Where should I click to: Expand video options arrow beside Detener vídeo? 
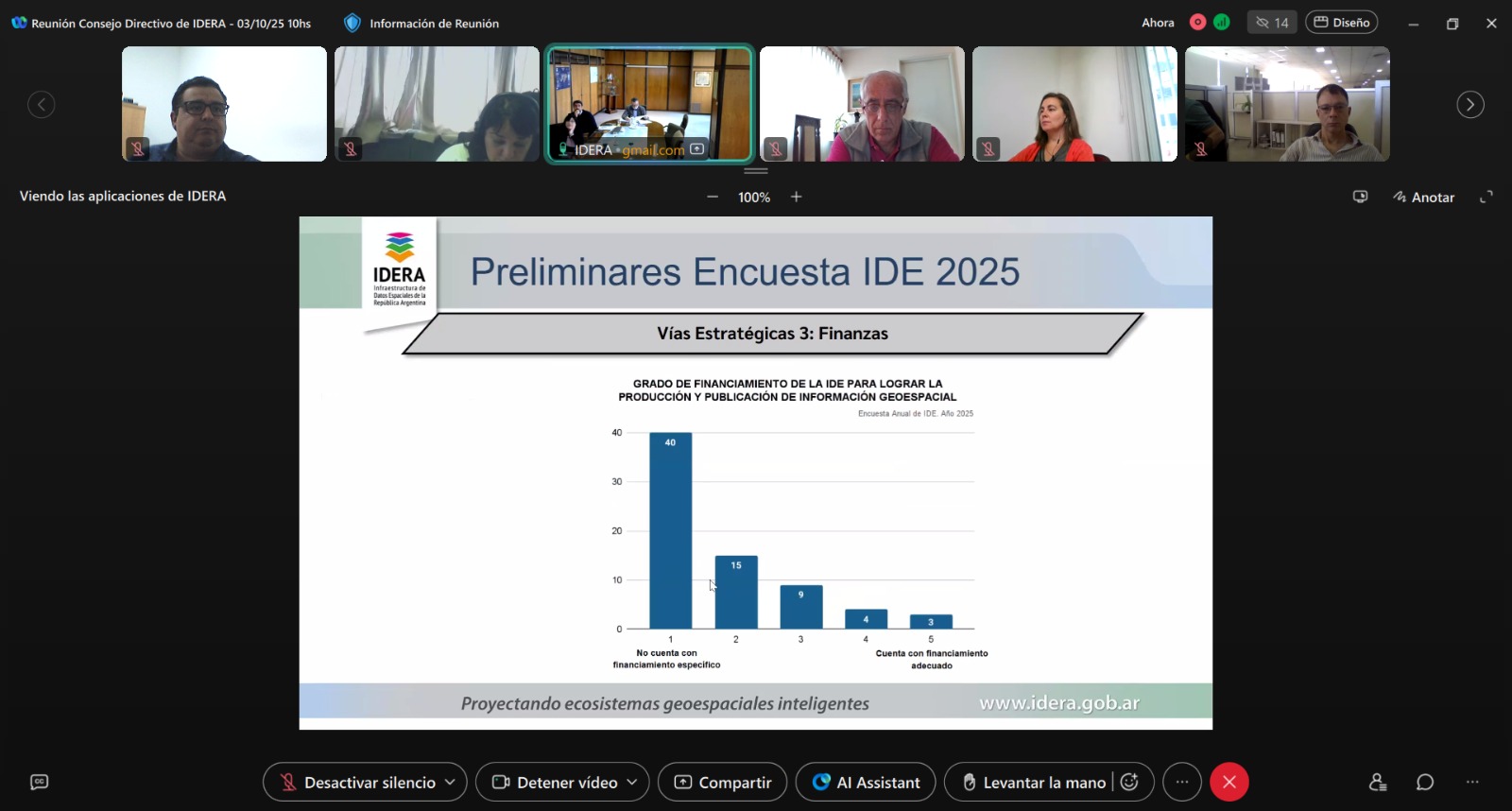point(632,782)
